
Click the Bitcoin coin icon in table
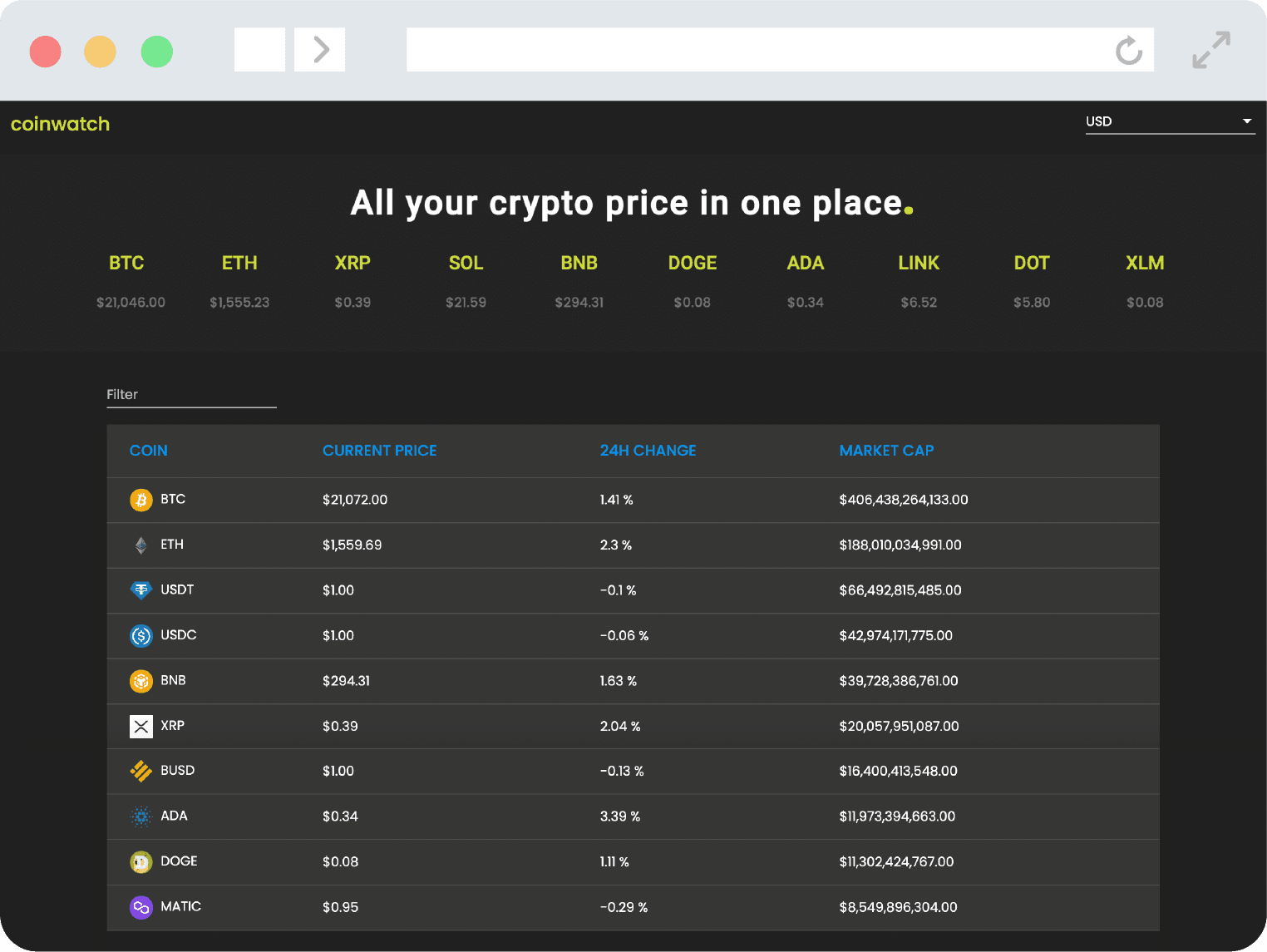141,500
